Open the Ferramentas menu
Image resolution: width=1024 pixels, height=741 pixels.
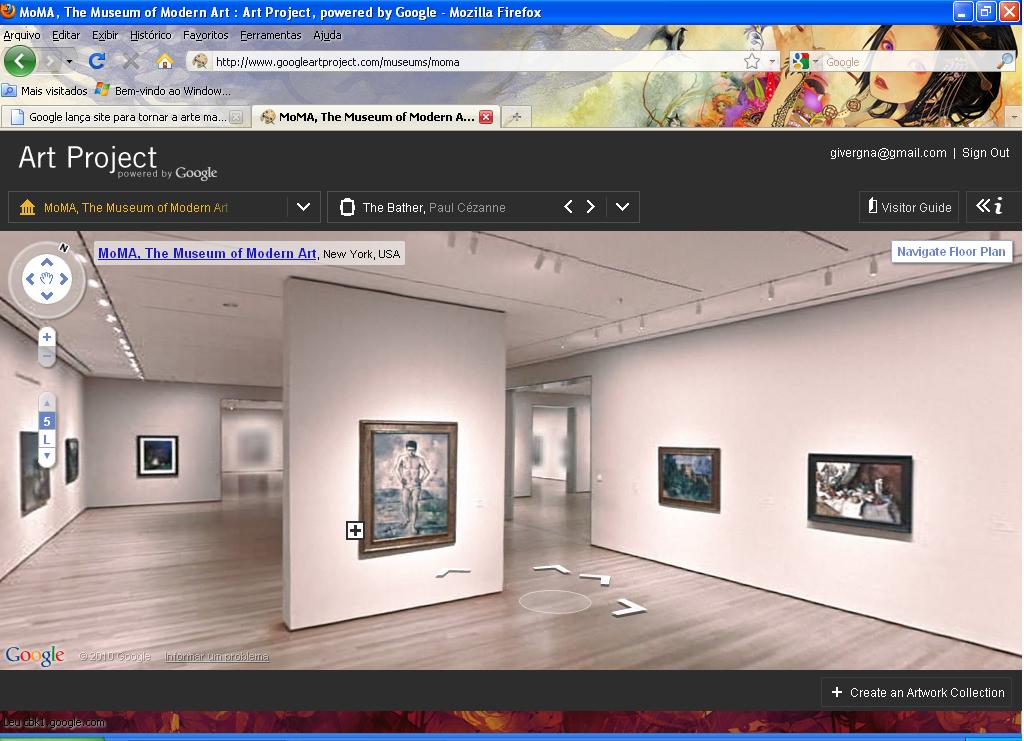point(270,35)
